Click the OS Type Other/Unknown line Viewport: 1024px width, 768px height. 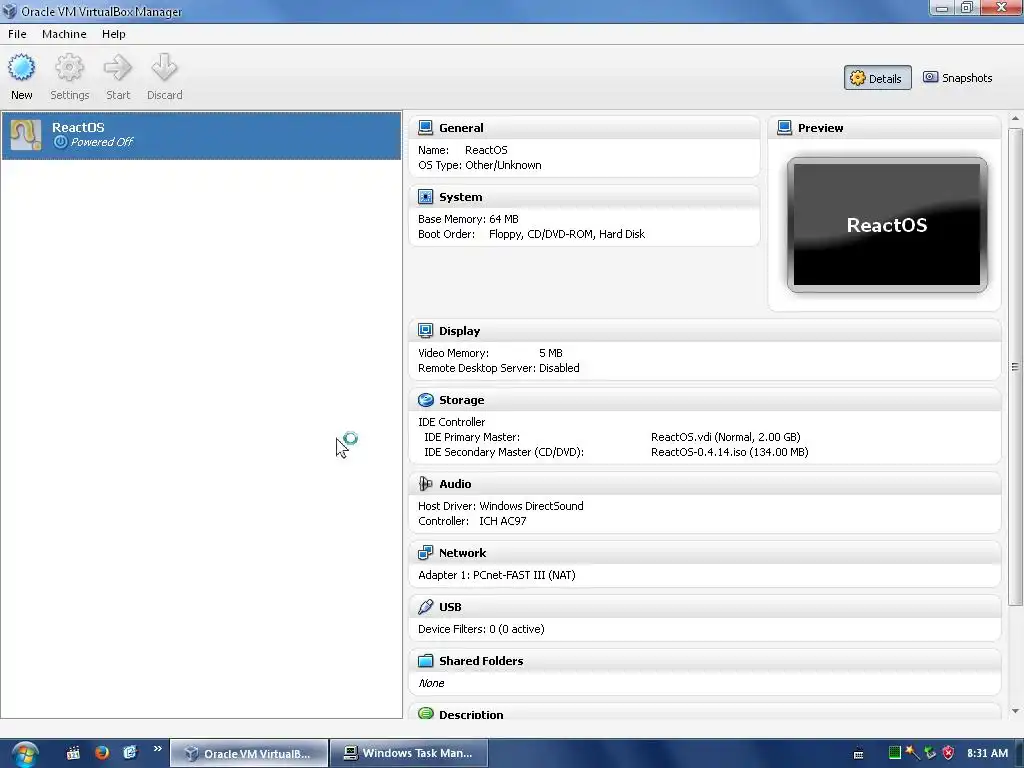click(479, 165)
